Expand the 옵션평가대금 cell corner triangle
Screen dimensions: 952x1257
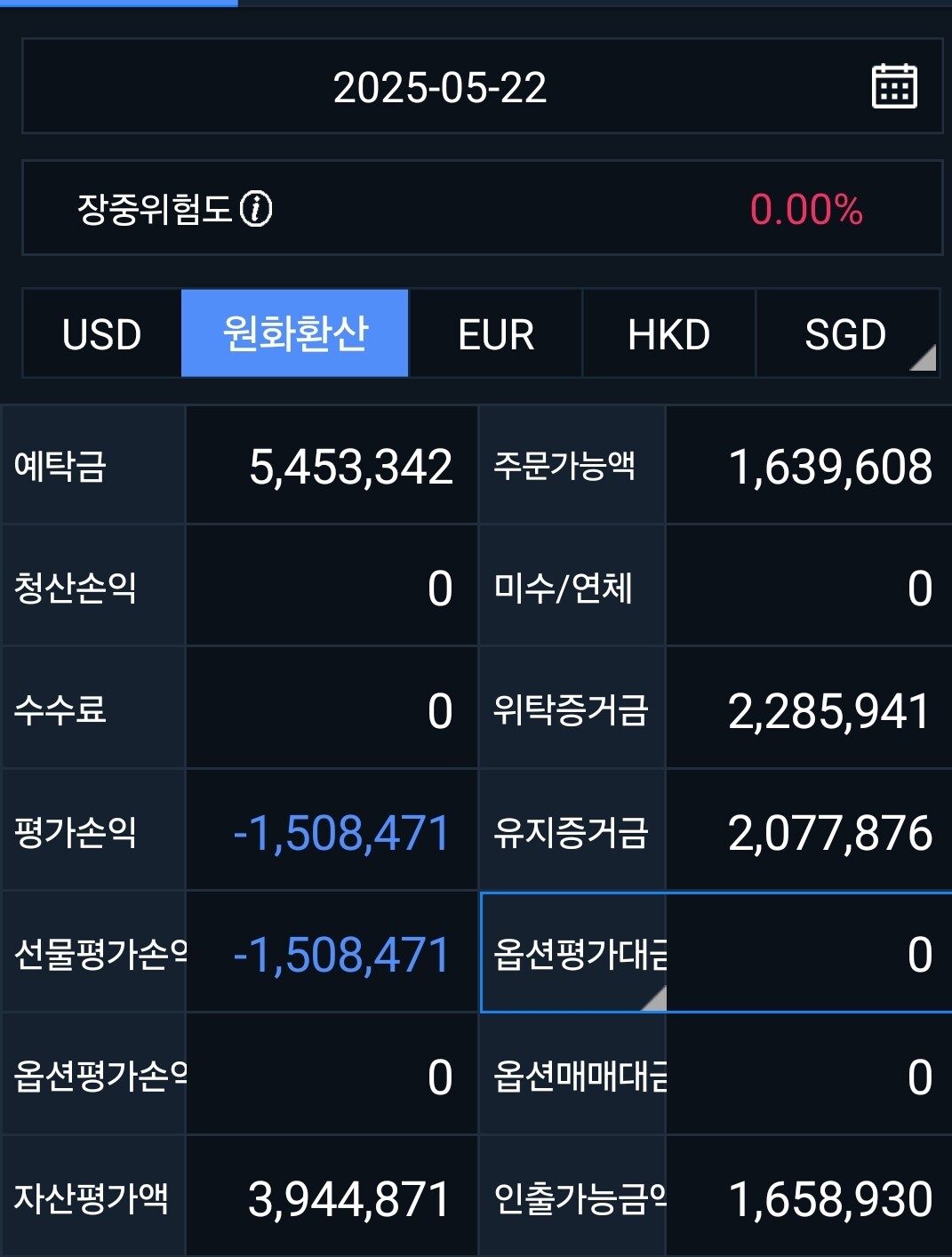tap(654, 998)
